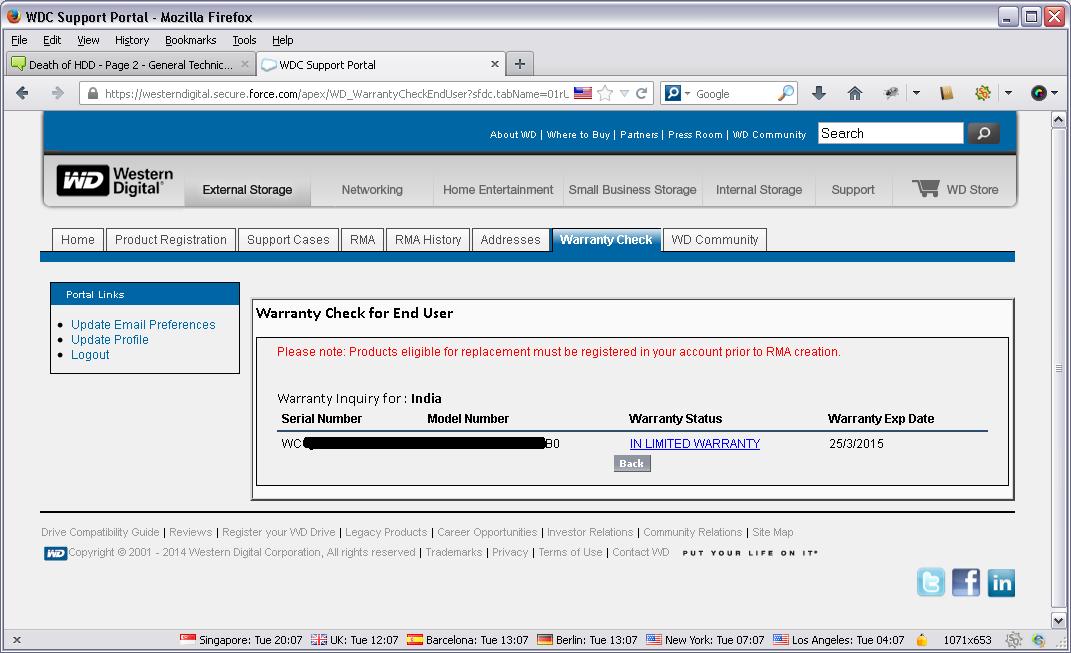
Task: Click the Twitter icon in the footer
Action: [x=930, y=582]
